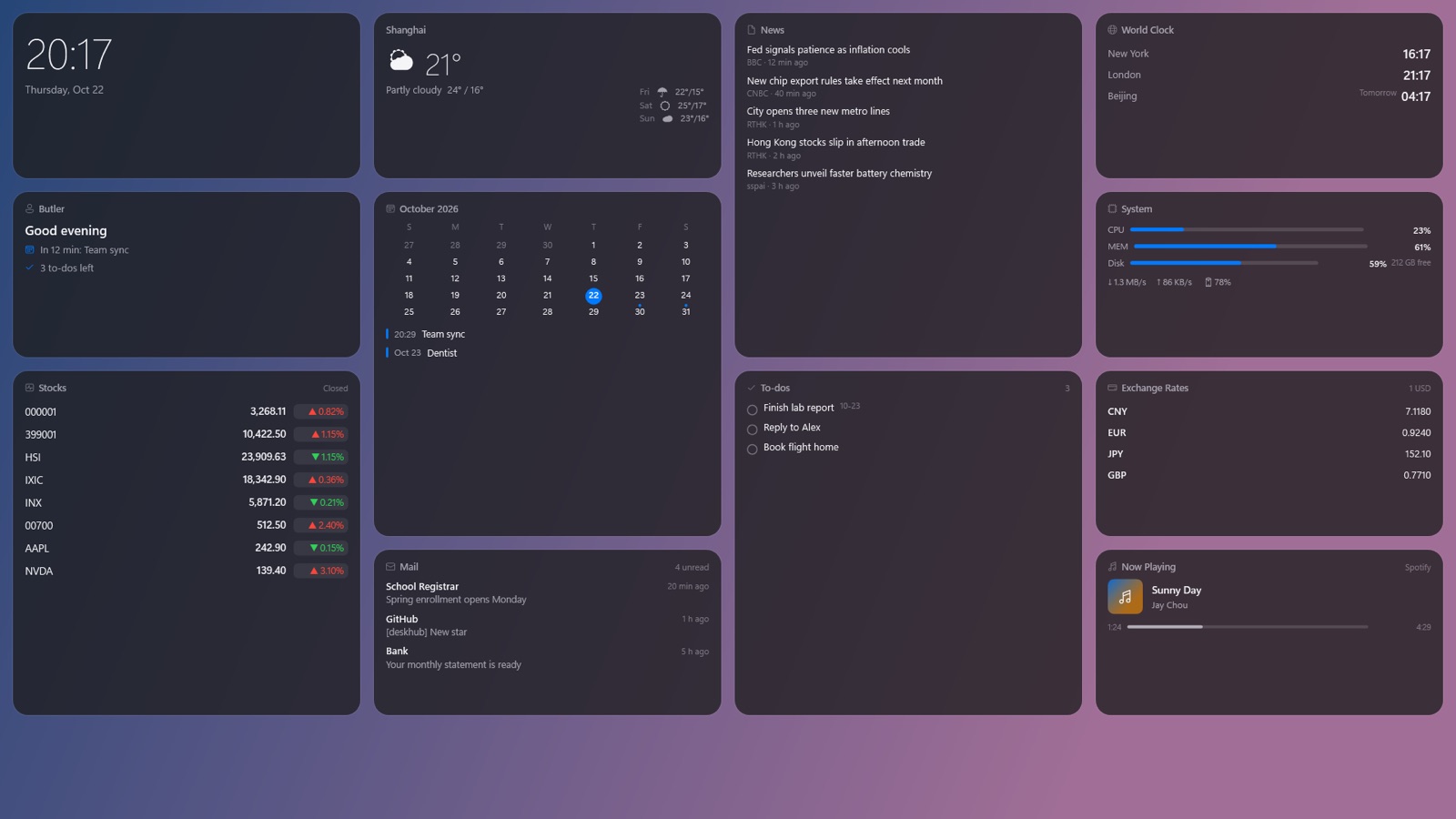Image resolution: width=1456 pixels, height=819 pixels.
Task: Open the School Registrar email
Action: [547, 593]
